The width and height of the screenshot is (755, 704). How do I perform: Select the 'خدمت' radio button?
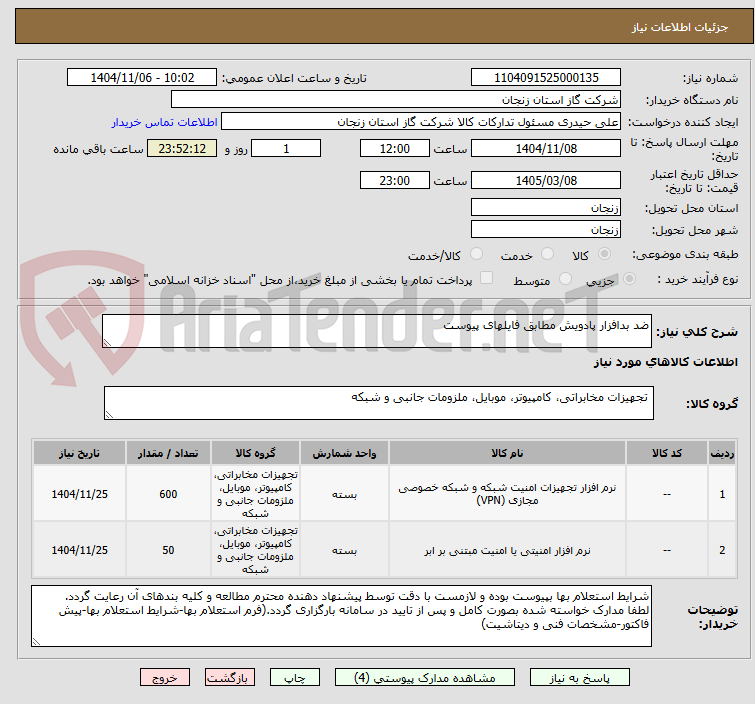(x=547, y=254)
